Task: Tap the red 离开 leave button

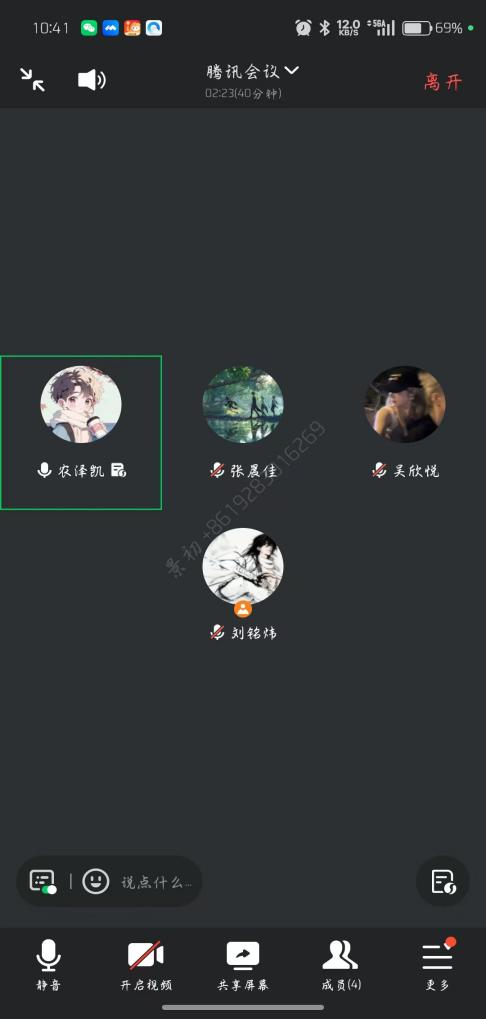Action: 443,82
